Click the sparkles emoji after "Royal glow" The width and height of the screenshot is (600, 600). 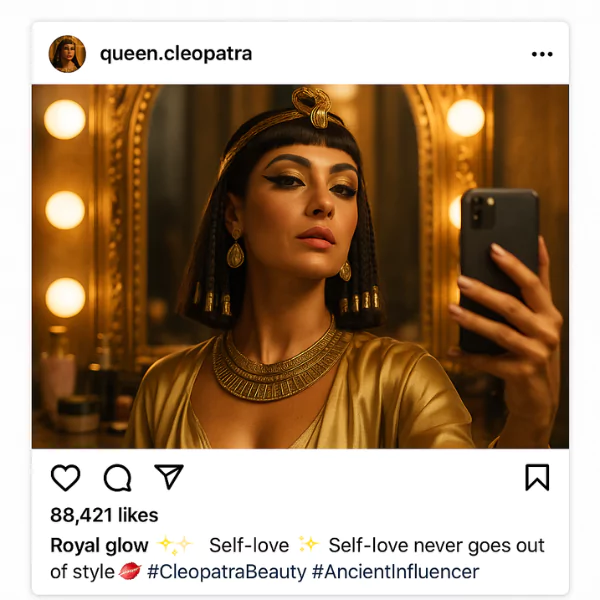[x=174, y=545]
